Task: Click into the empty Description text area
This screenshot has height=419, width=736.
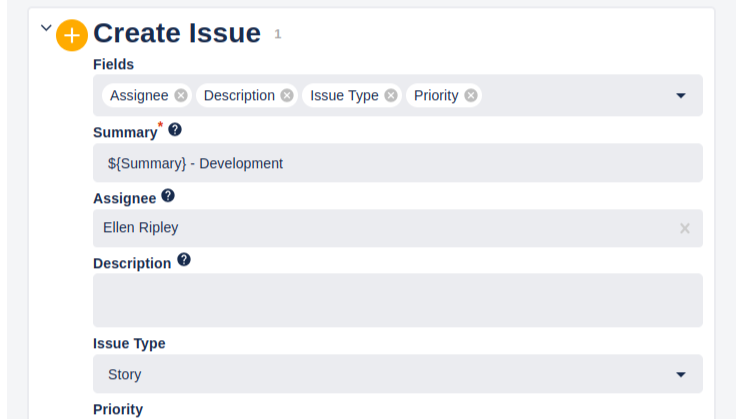Action: coord(397,300)
